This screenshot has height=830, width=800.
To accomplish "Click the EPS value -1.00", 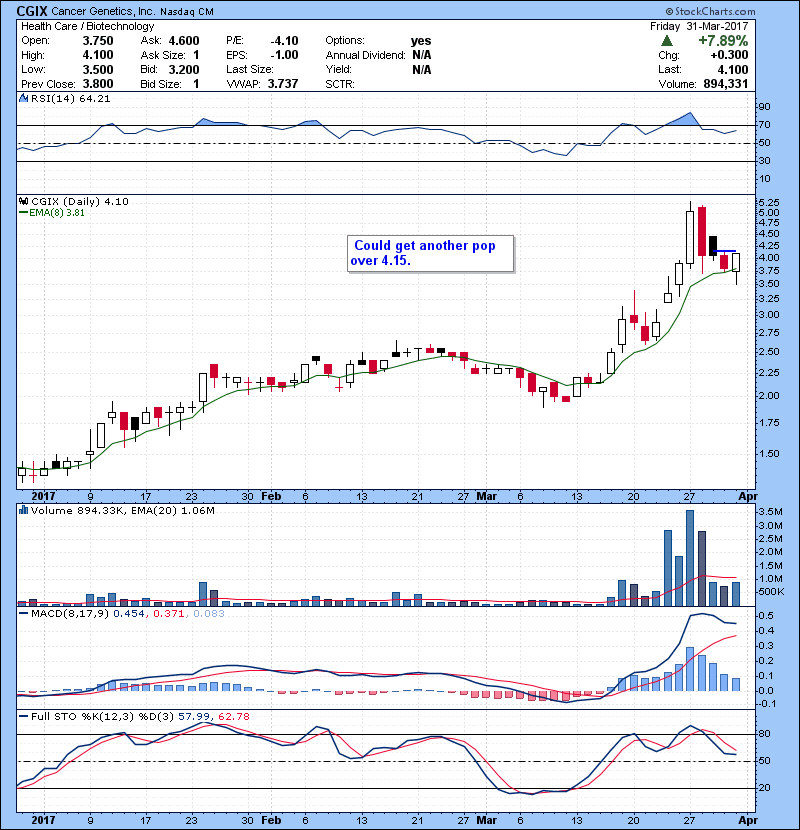I will tap(284, 55).
